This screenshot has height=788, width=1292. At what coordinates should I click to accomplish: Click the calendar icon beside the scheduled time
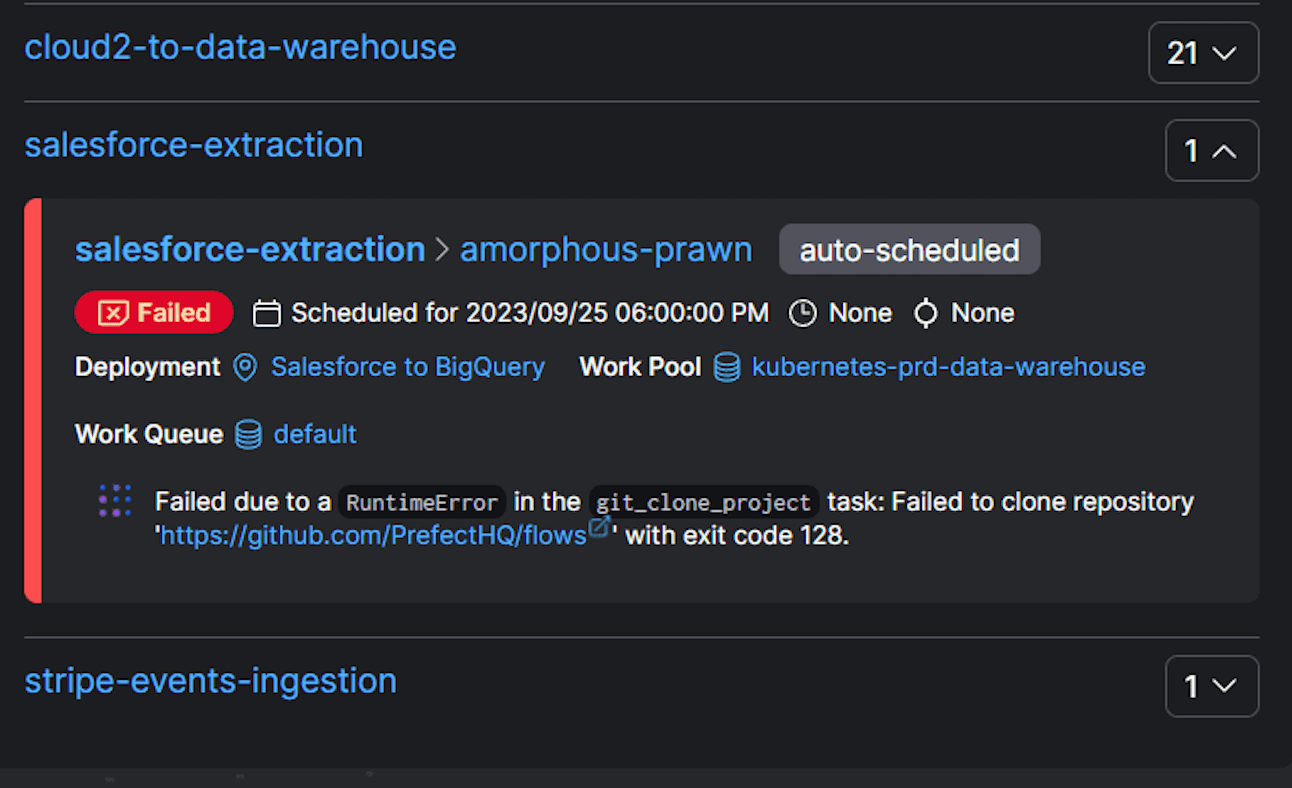click(x=266, y=314)
